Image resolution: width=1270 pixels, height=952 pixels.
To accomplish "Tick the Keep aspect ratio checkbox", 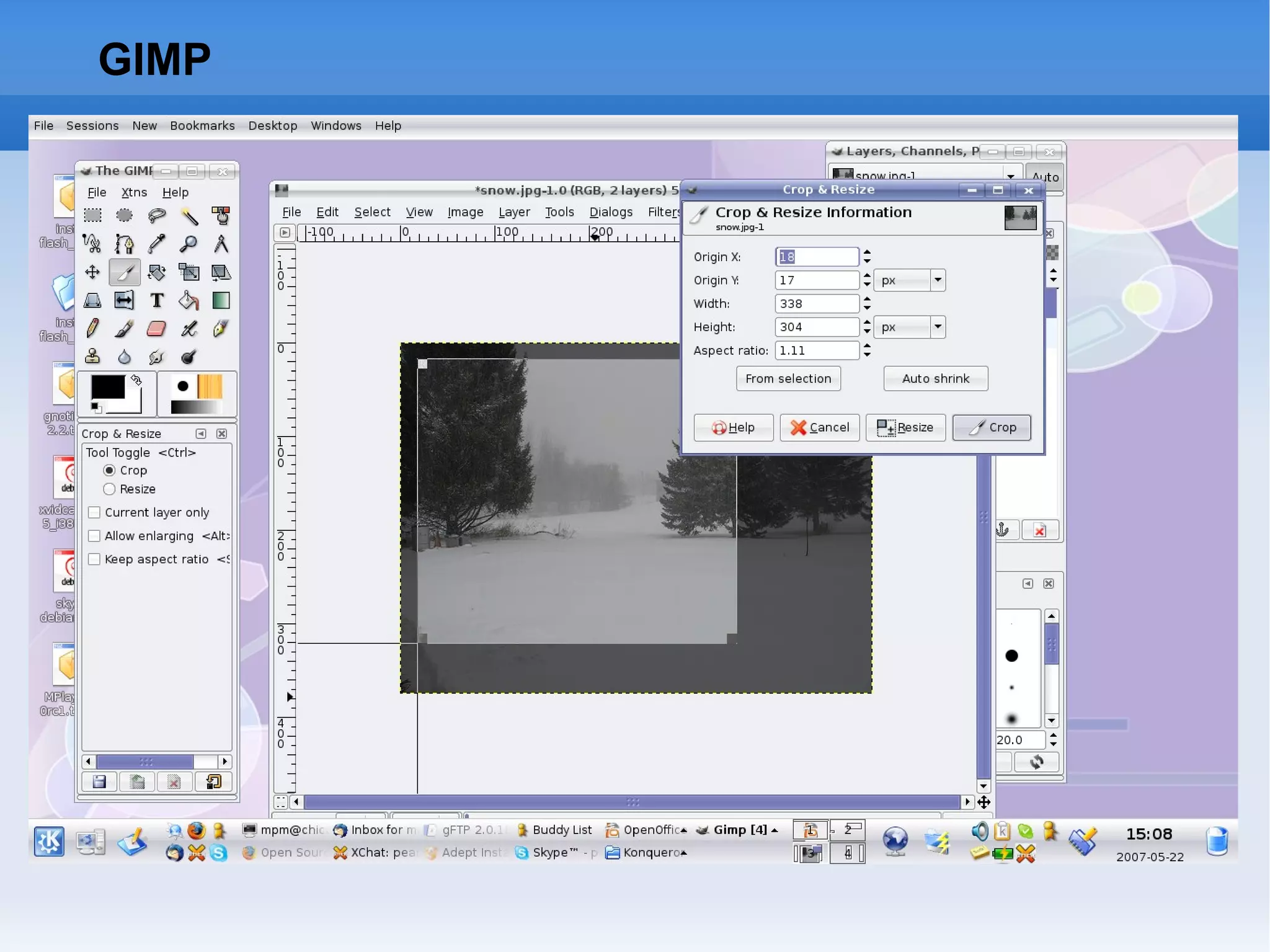I will click(x=94, y=559).
